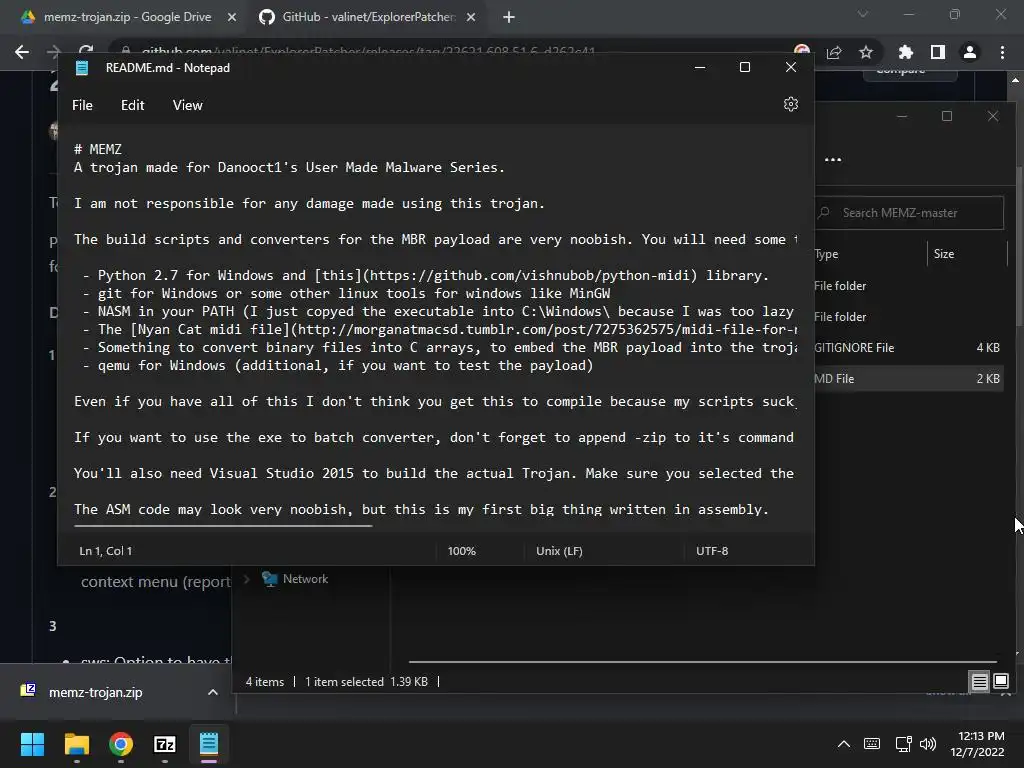1024x768 pixels.
Task: Click line about qemu for Windows
Action: tap(338, 366)
